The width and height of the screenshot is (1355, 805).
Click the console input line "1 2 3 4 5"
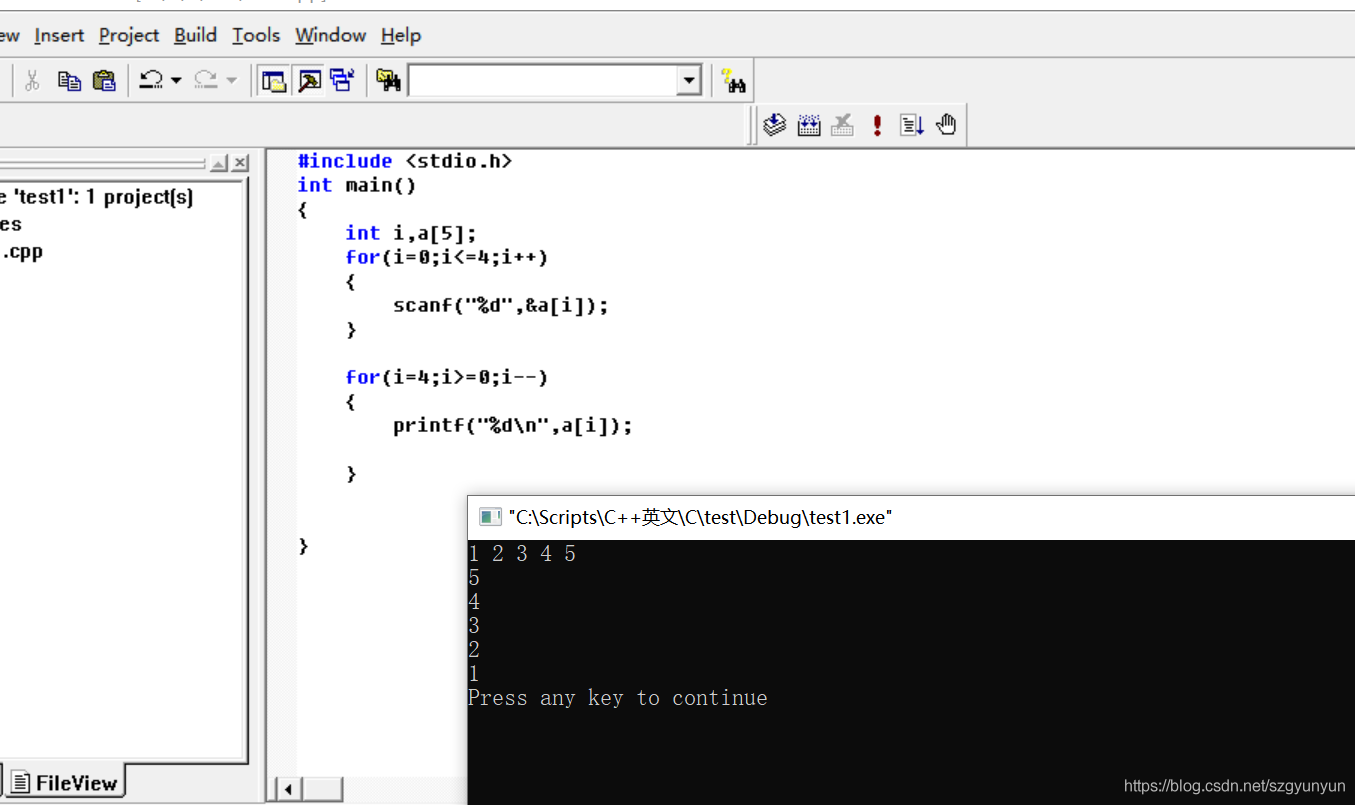pos(522,553)
